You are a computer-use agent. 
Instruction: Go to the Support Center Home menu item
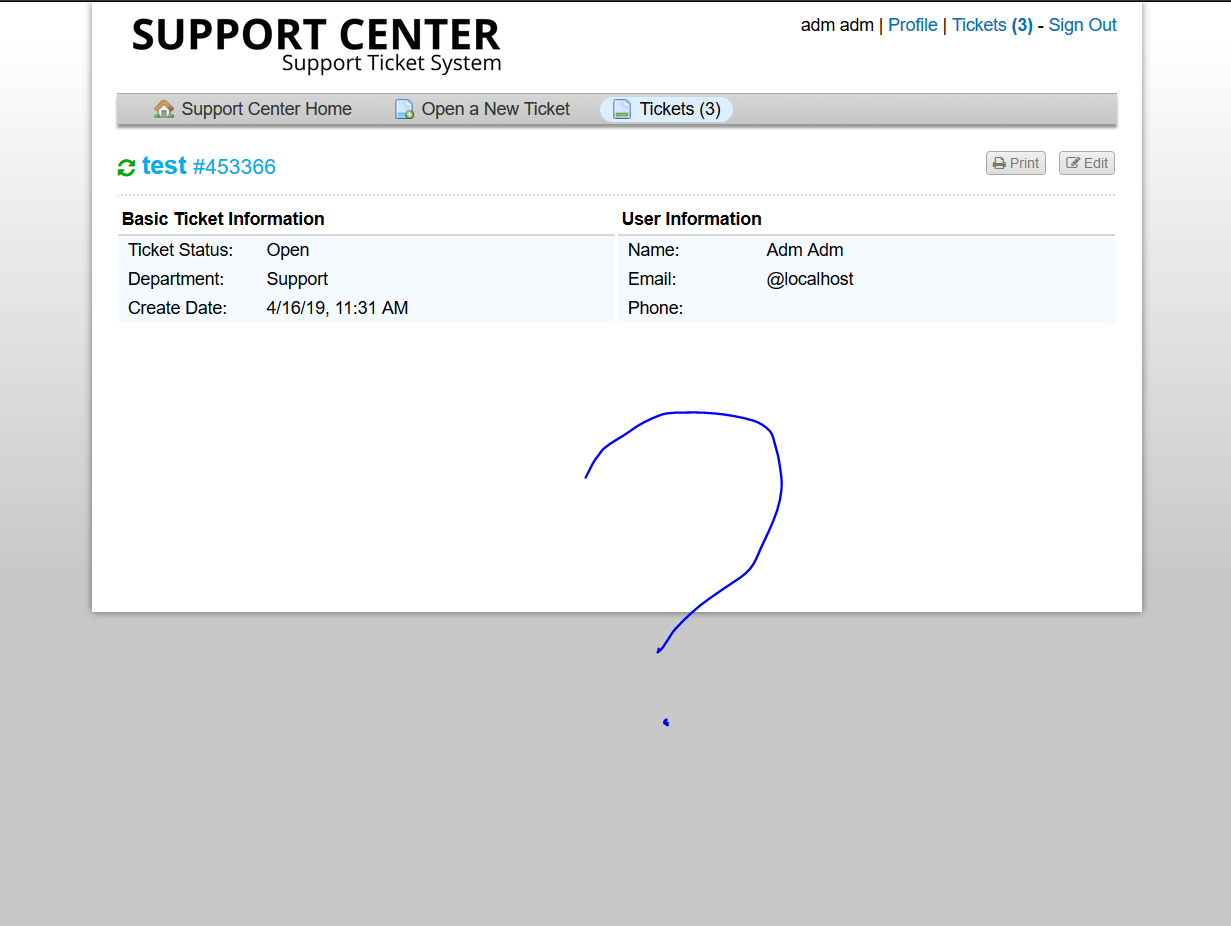point(266,109)
